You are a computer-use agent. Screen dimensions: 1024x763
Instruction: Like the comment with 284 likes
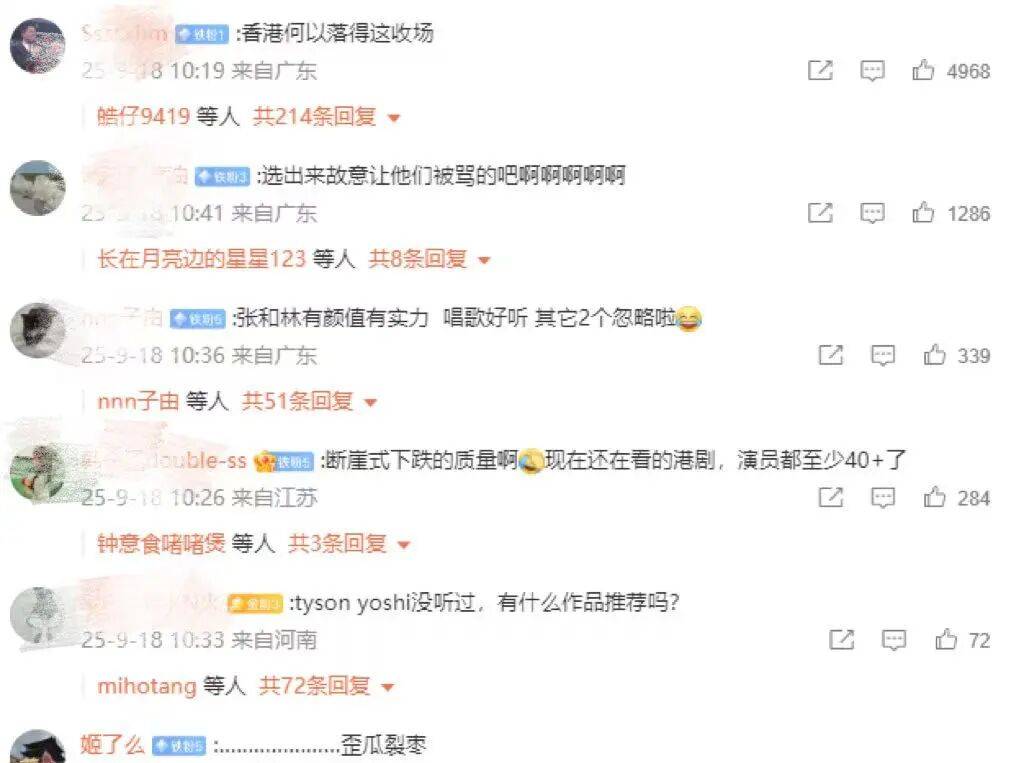pos(934,497)
